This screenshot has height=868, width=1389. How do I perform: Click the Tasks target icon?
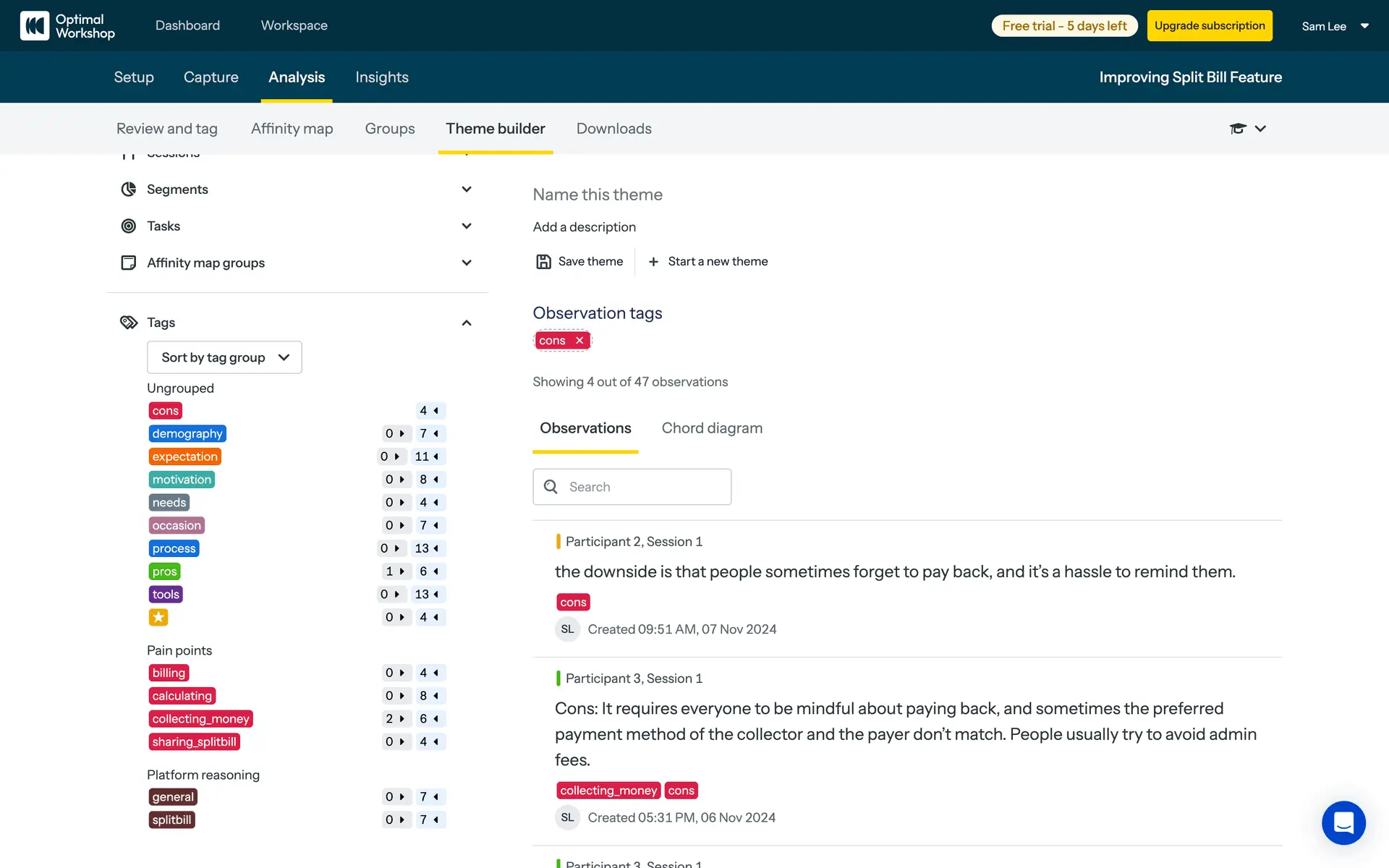click(129, 226)
